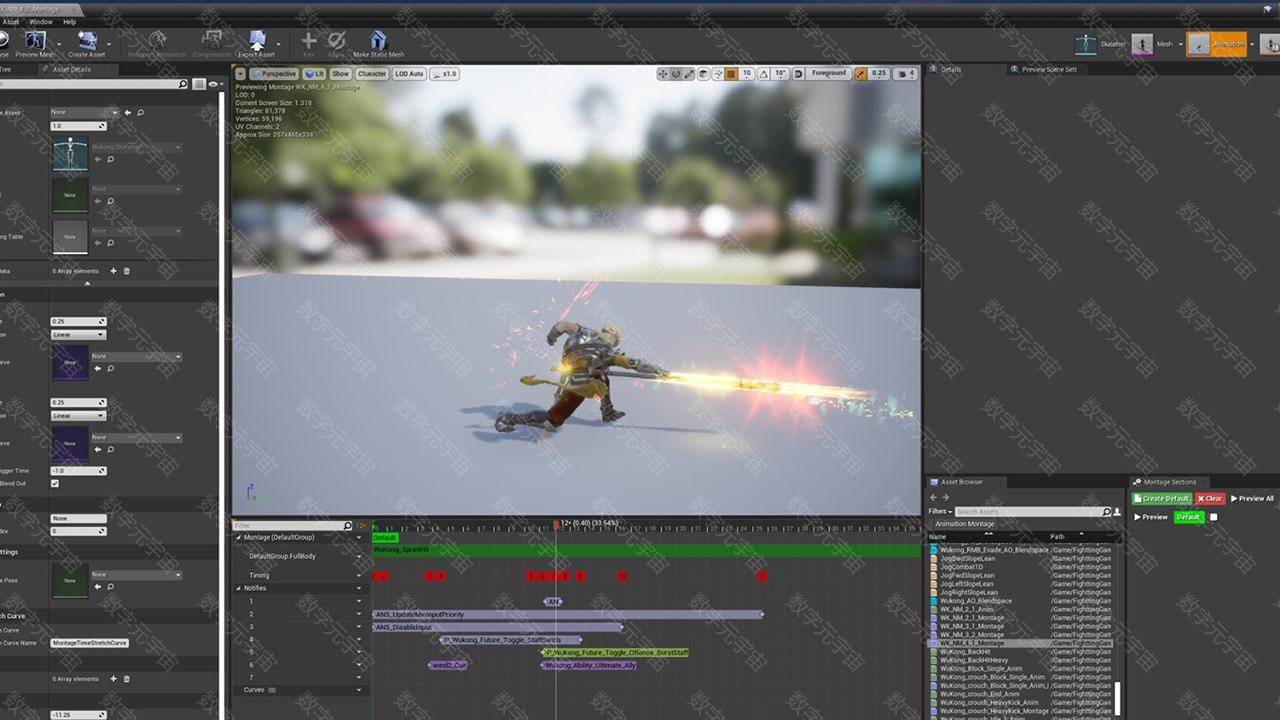Navigate back in the Asset Browser
This screenshot has width=1280, height=720.
pos(934,497)
